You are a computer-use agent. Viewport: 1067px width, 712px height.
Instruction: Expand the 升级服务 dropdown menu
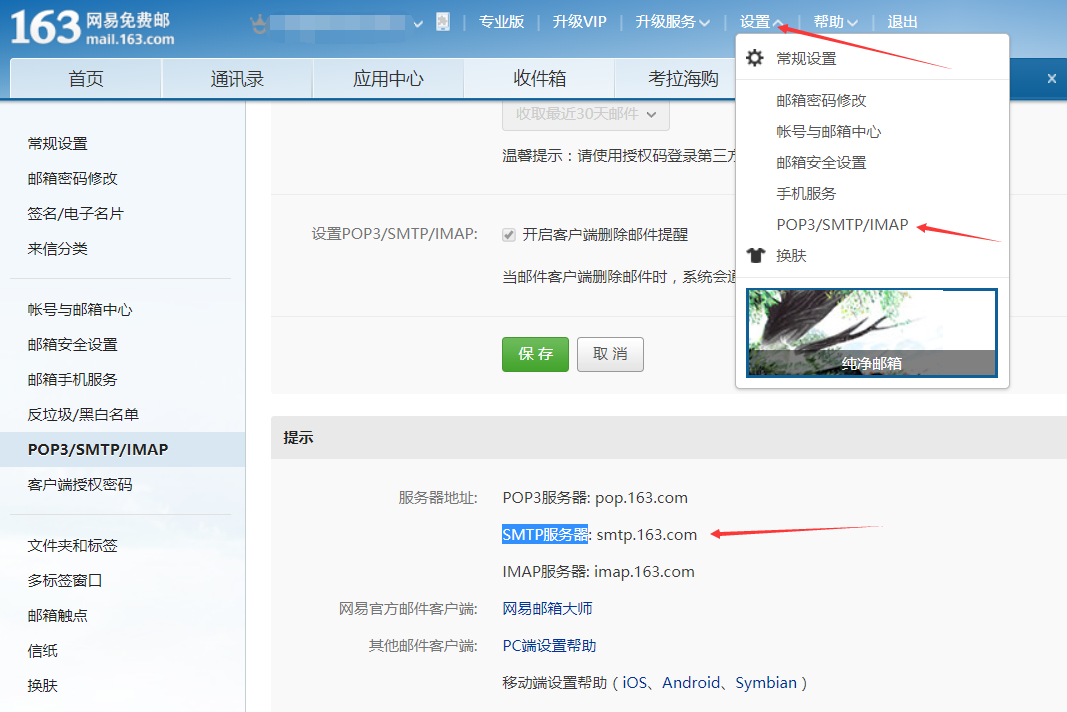[x=672, y=22]
